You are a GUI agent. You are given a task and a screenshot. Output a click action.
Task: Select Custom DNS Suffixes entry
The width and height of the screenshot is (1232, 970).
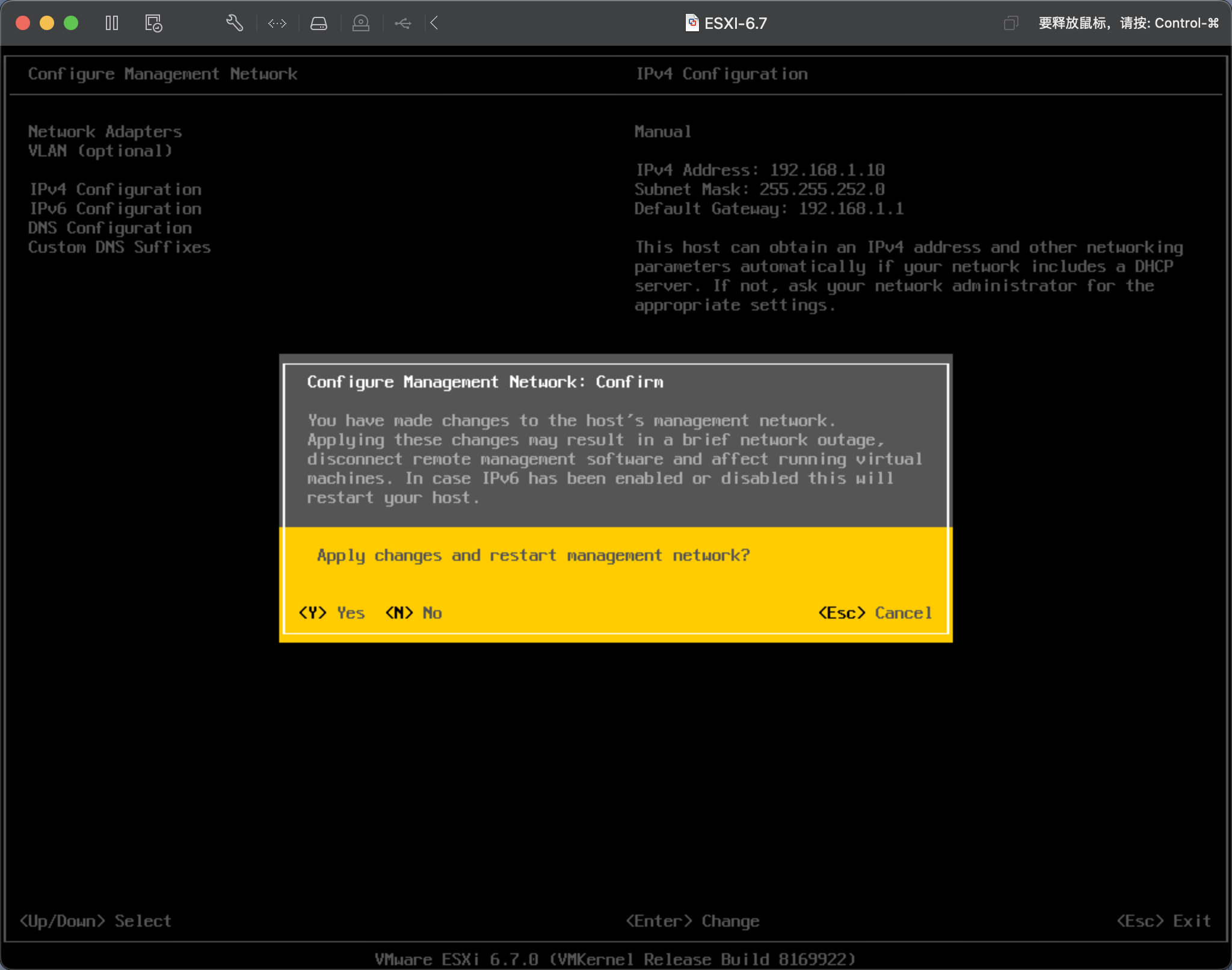click(119, 247)
